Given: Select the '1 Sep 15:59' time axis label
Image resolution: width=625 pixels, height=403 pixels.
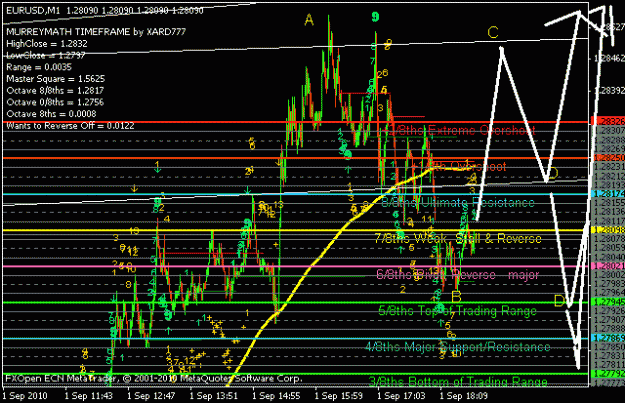Looking at the screenshot, I should [x=339, y=396].
